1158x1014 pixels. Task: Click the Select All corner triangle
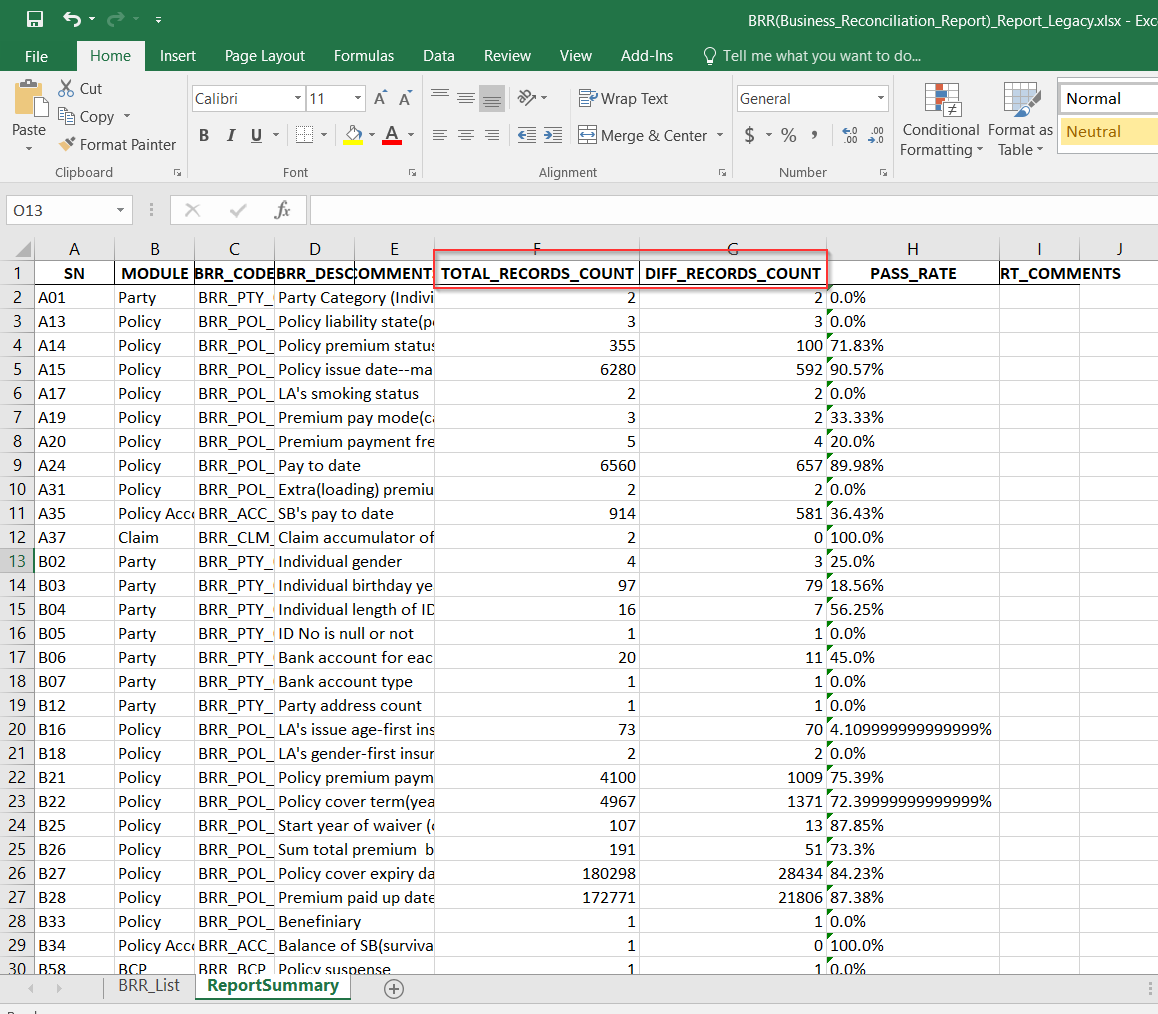coord(23,249)
